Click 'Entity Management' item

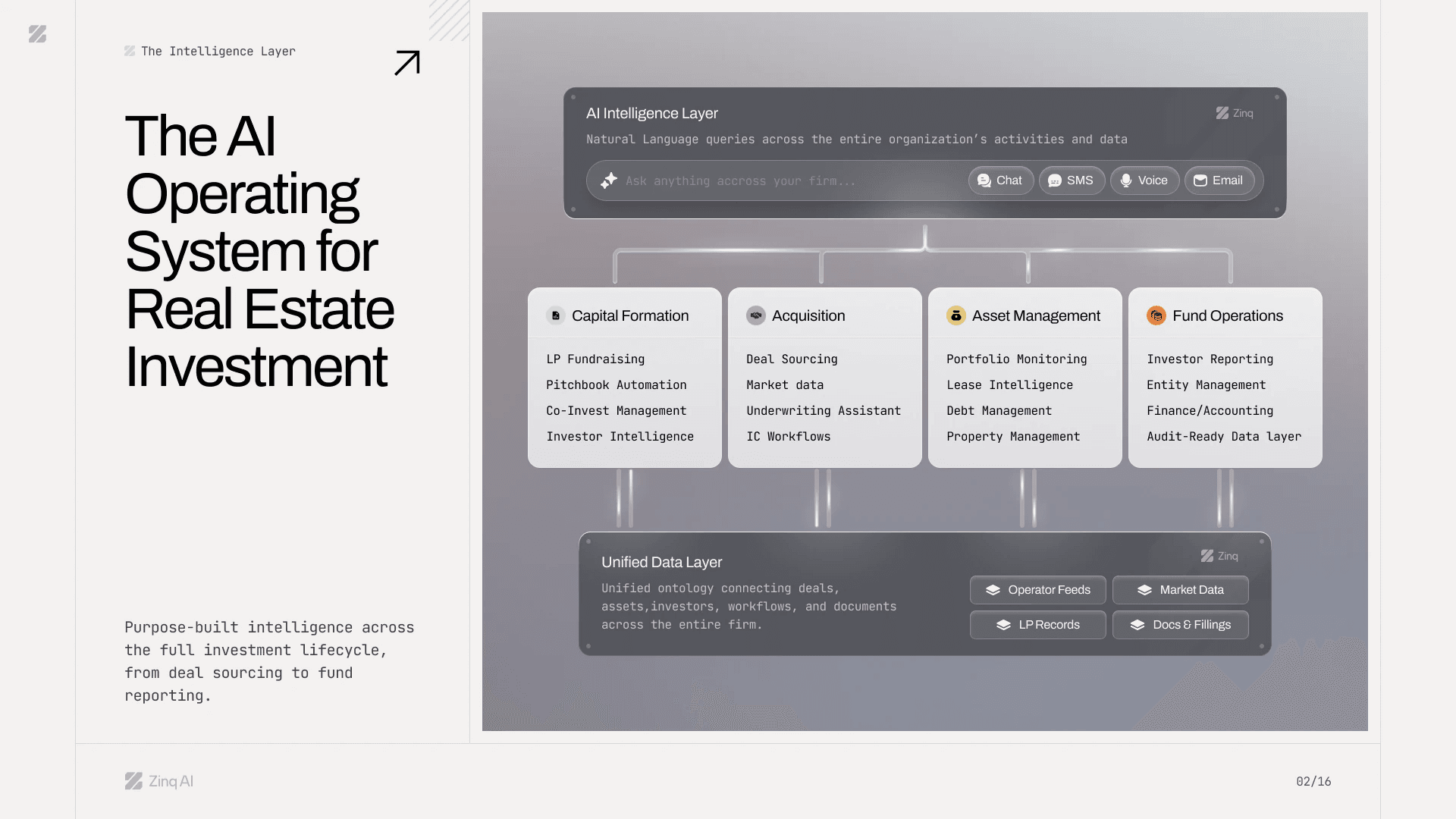[1207, 385]
